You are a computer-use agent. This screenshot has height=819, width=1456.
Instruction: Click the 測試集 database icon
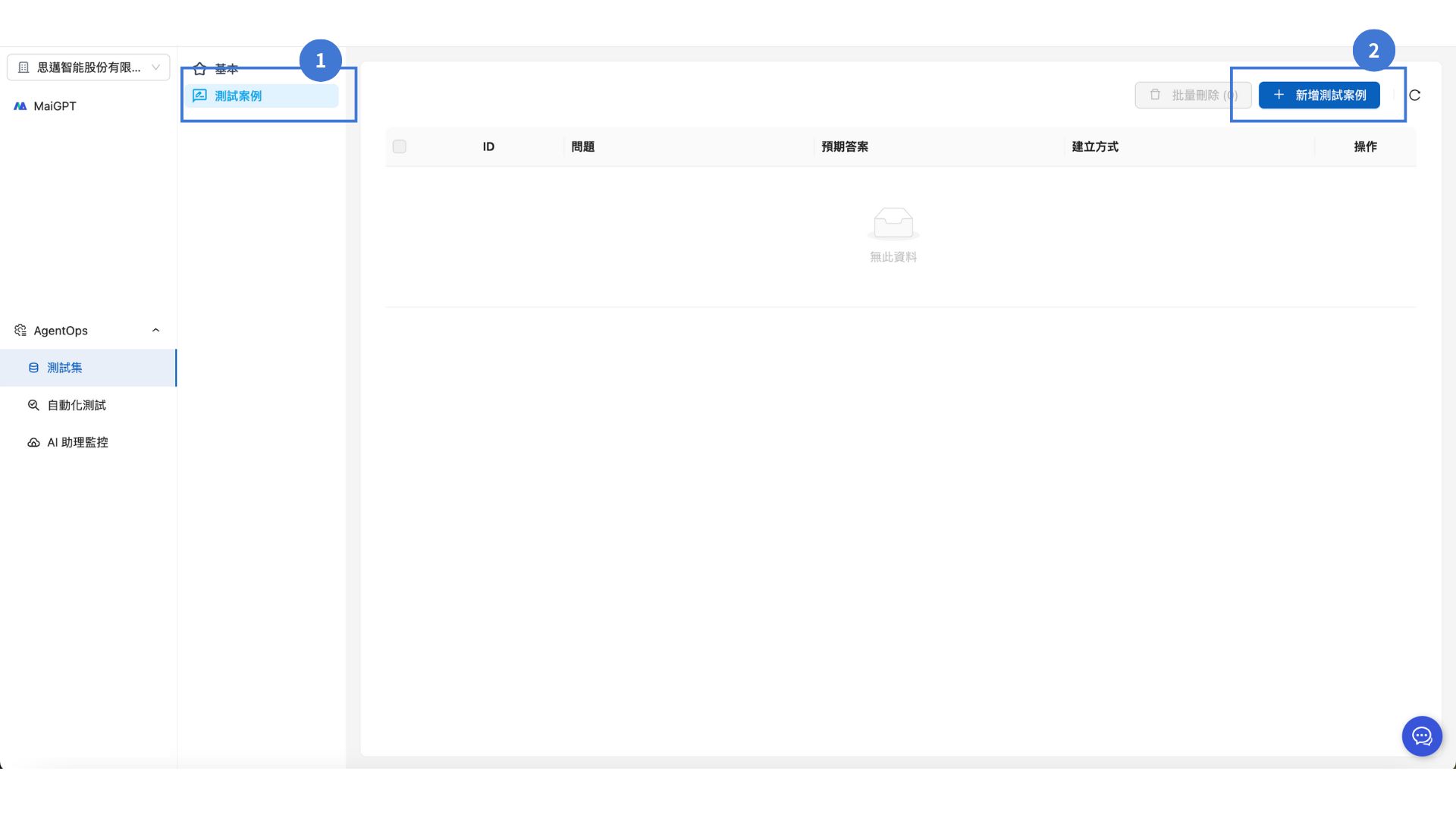(33, 368)
